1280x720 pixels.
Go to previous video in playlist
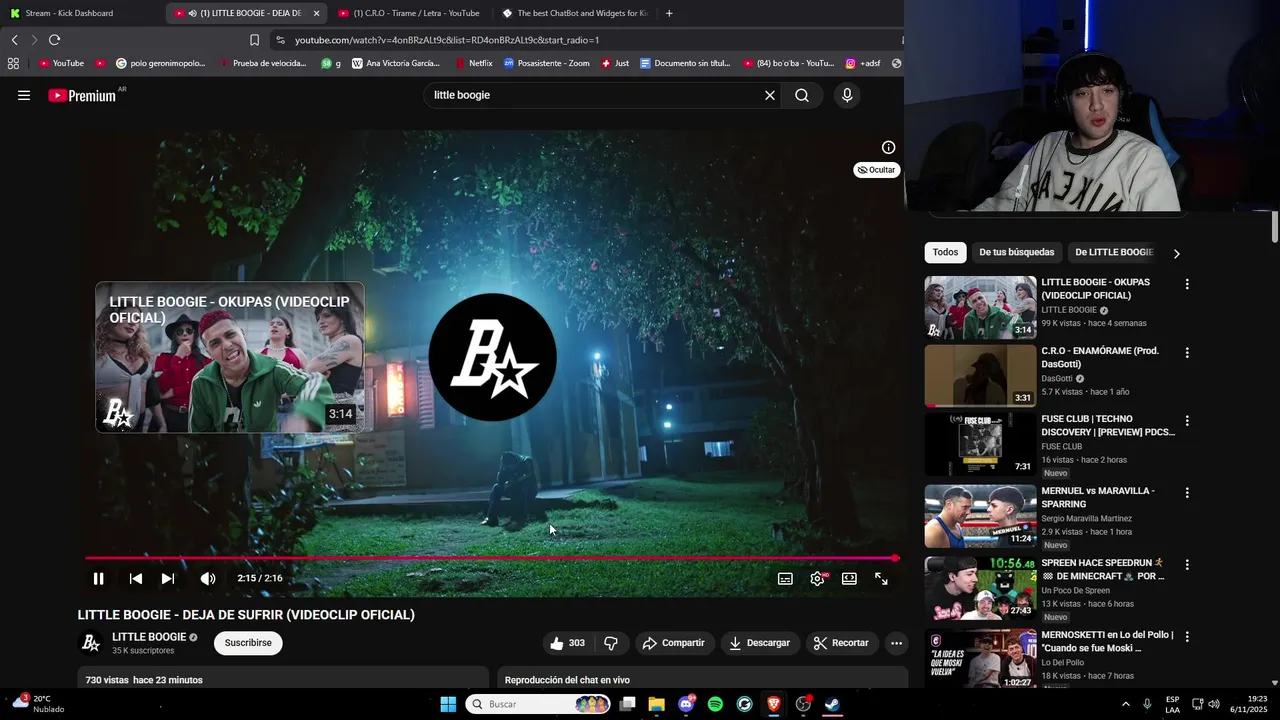pyautogui.click(x=136, y=578)
